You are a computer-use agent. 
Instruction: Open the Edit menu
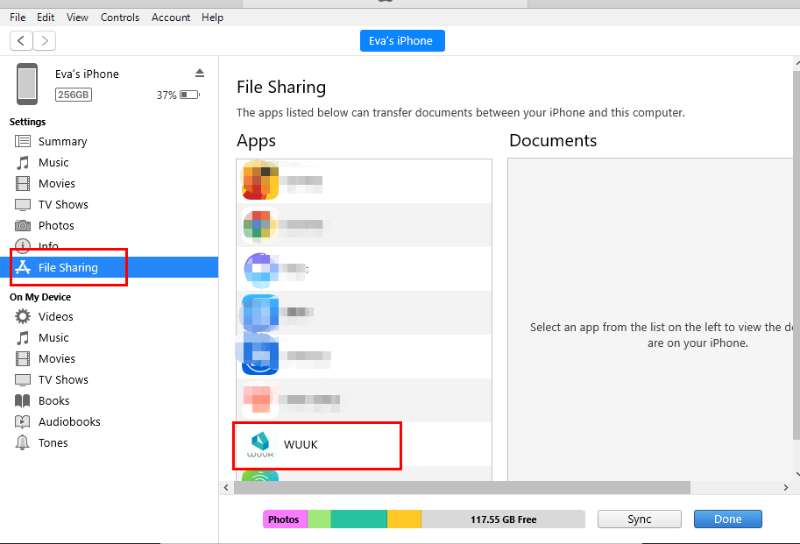pos(45,17)
